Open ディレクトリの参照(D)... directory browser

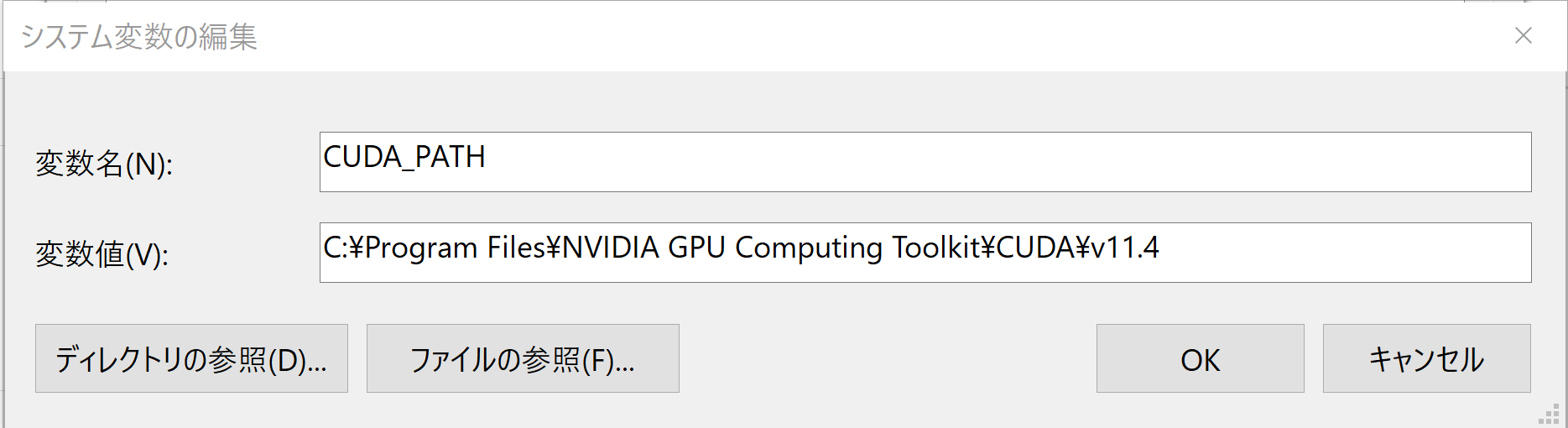[191, 358]
